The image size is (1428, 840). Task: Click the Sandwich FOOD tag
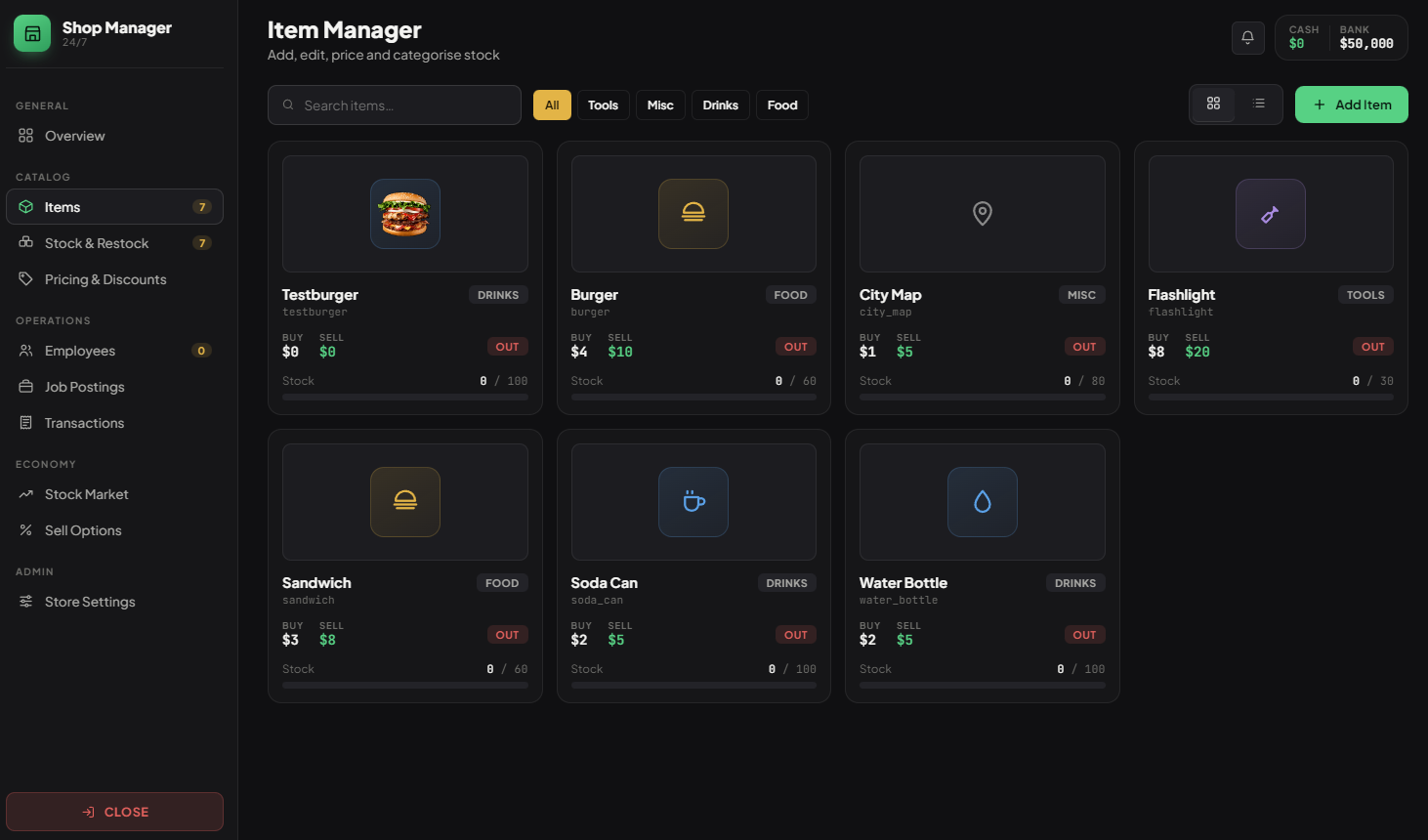(x=502, y=583)
